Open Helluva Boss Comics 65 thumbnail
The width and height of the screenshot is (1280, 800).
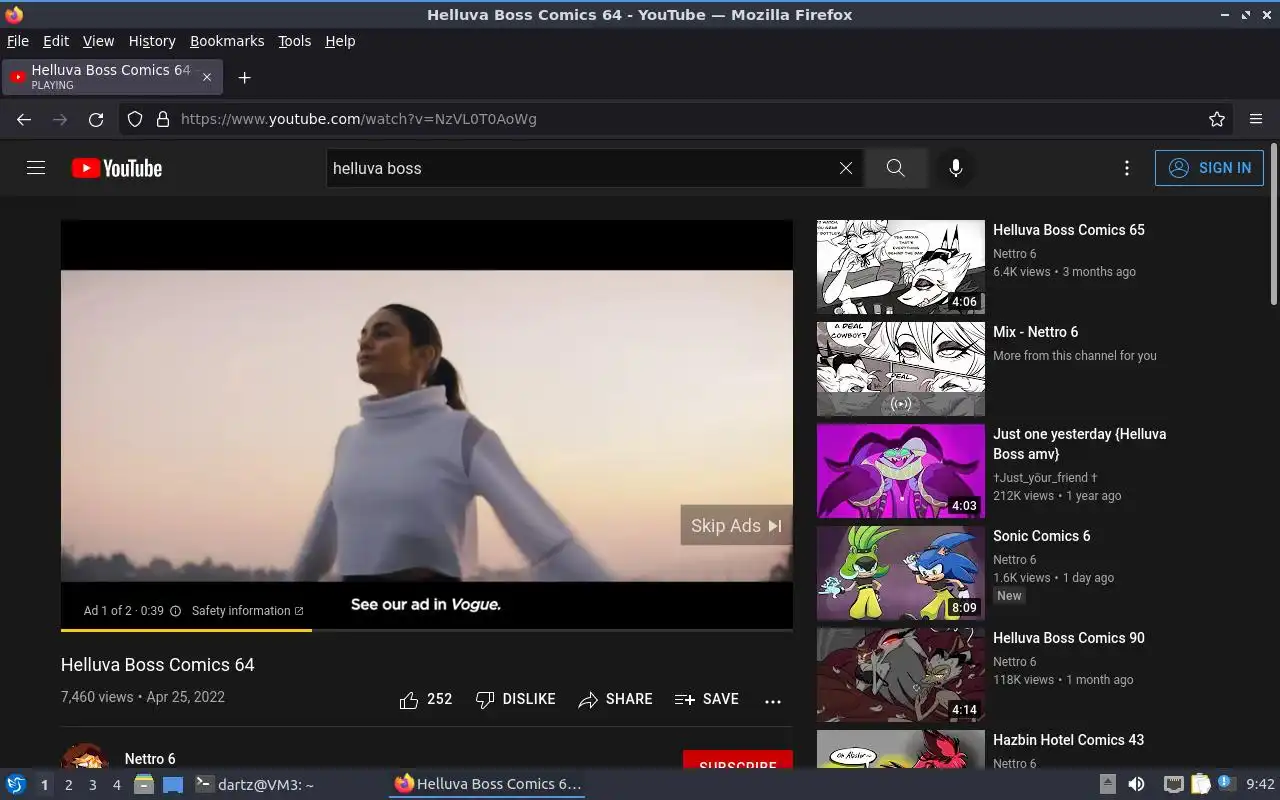pos(901,267)
